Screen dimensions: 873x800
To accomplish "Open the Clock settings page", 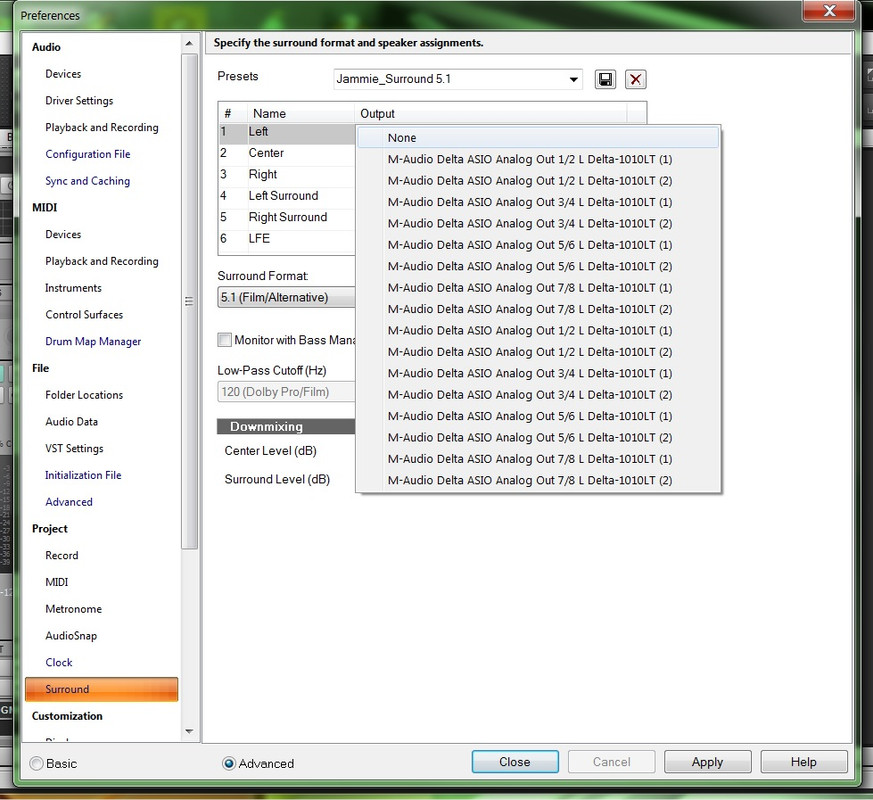I will click(58, 662).
